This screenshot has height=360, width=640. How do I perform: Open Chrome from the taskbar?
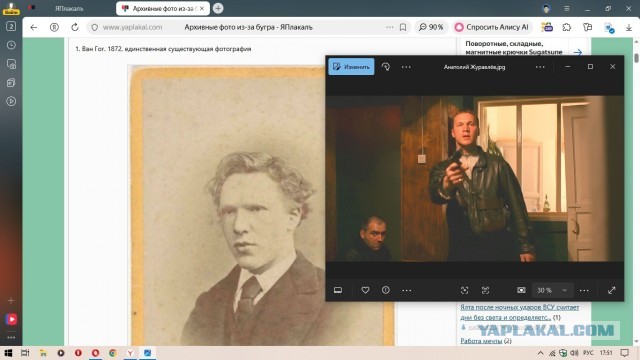[113, 353]
